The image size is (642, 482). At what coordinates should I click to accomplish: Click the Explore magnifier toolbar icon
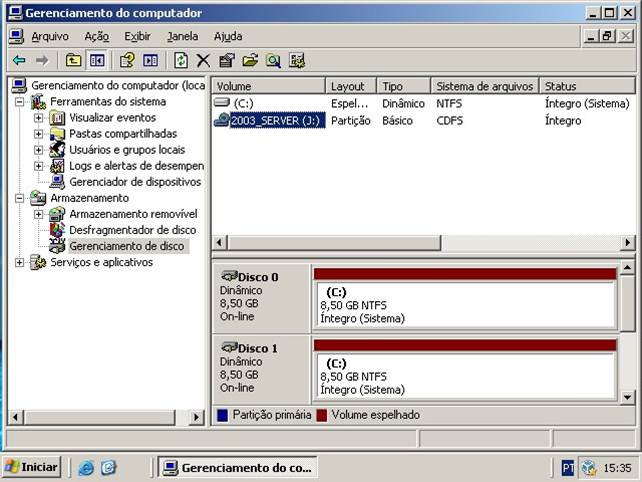(273, 61)
